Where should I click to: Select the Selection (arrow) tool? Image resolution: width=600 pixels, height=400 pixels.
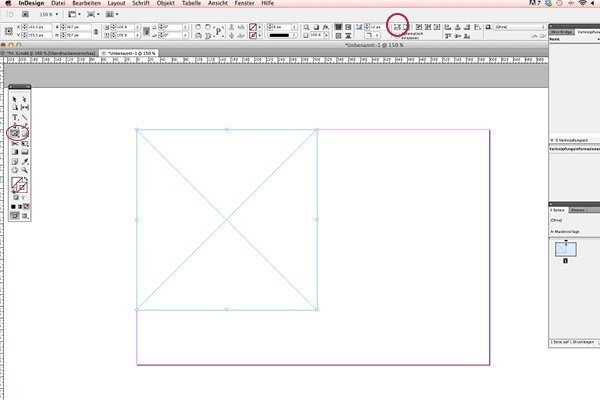point(15,99)
